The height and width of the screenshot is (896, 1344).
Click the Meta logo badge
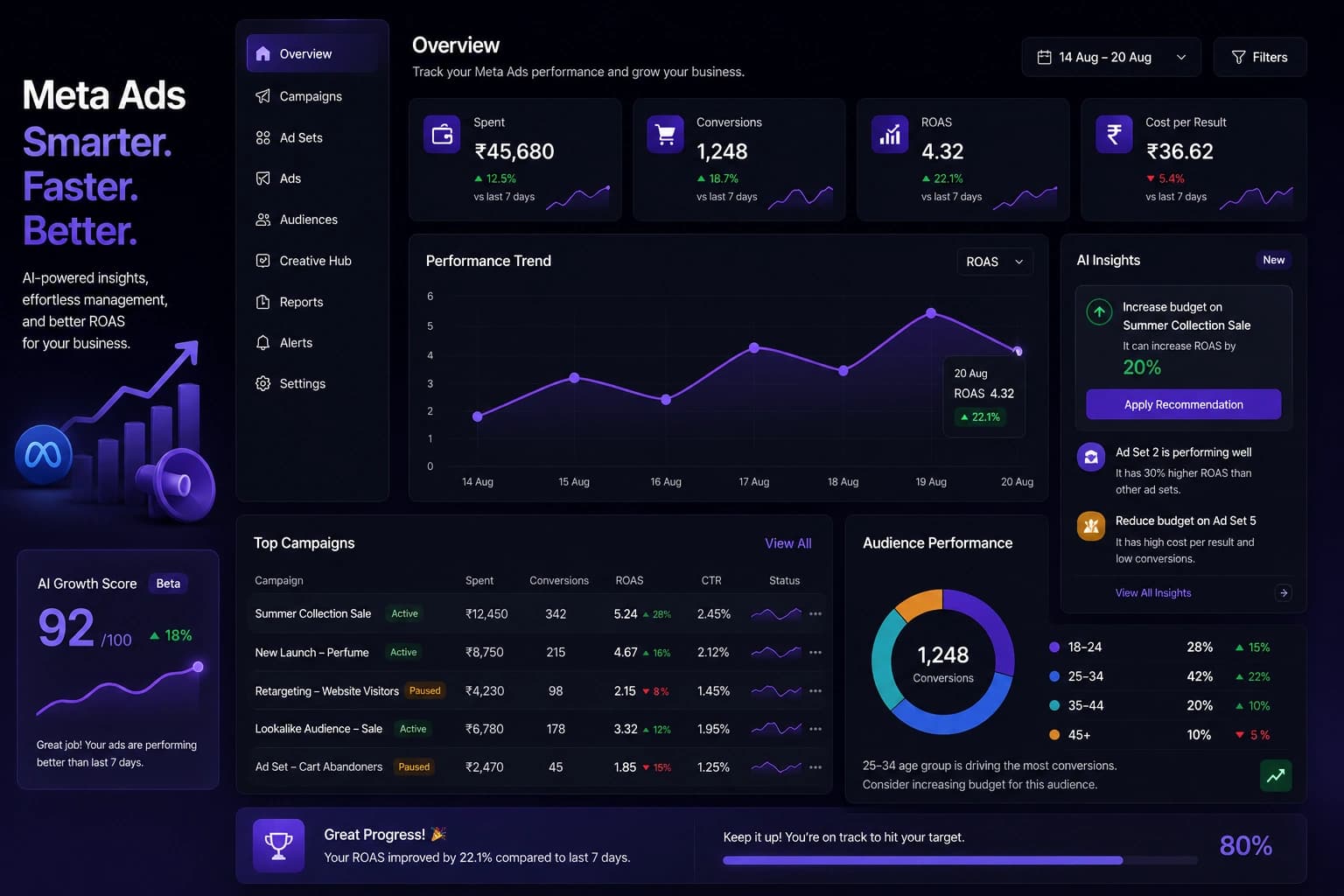(43, 455)
